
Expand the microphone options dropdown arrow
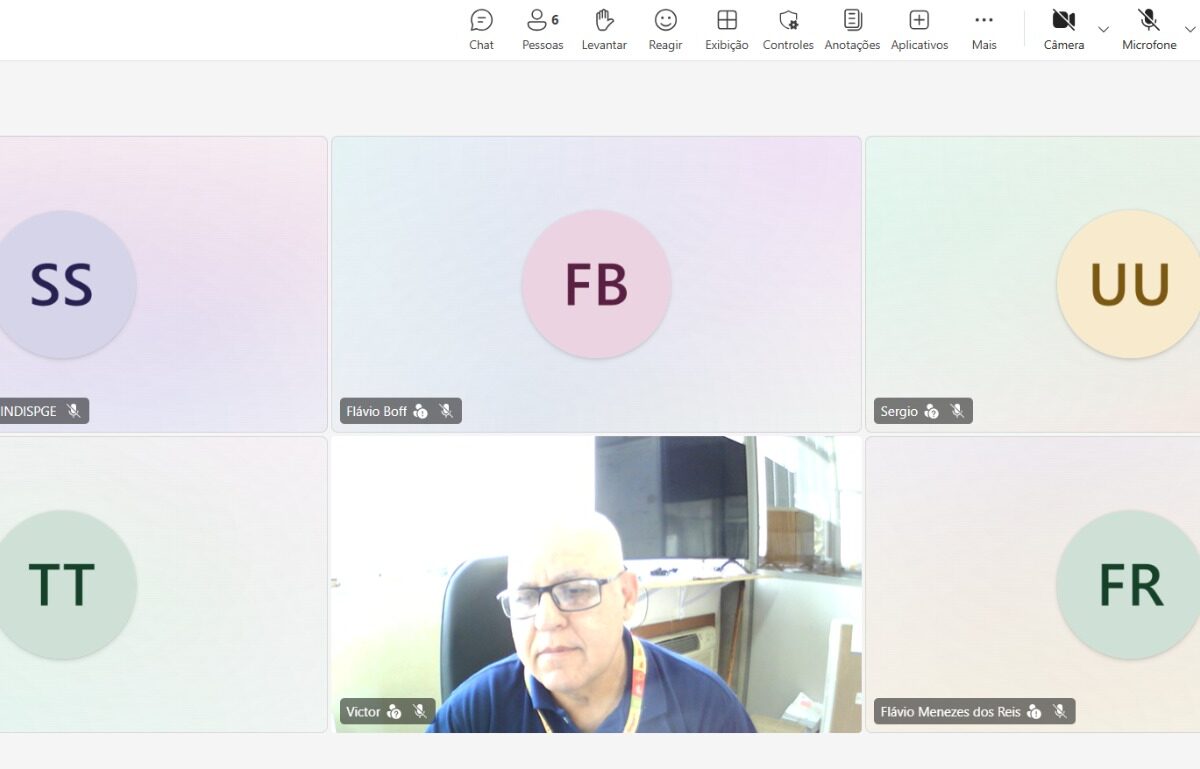[1189, 29]
